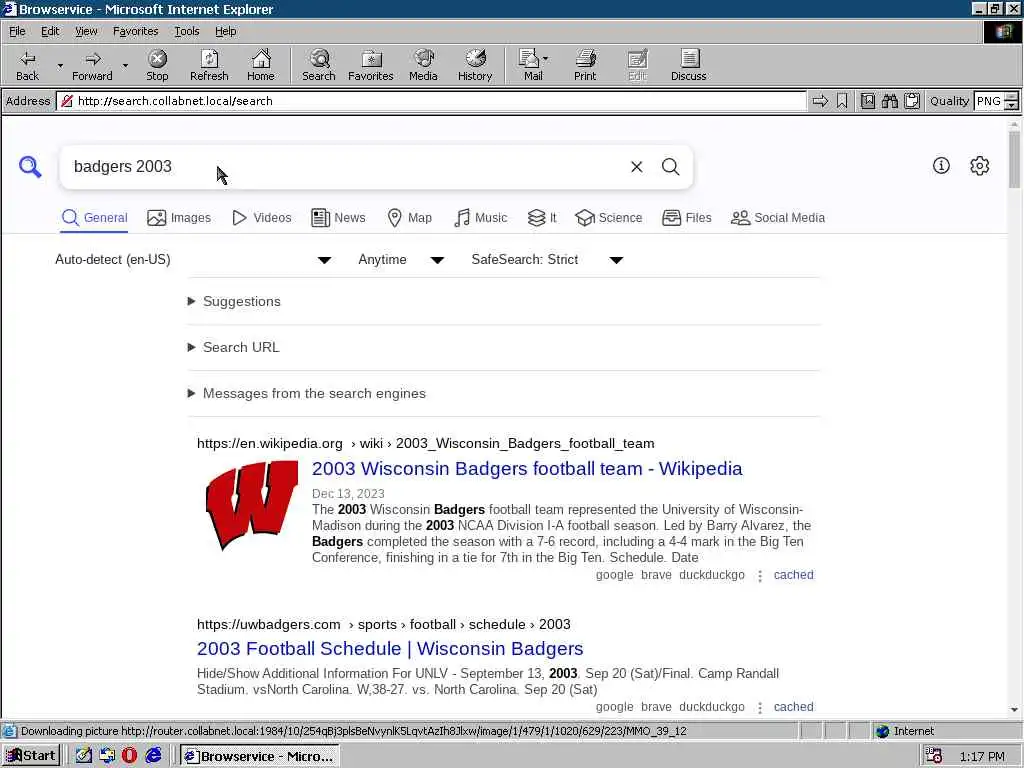Open the View menu
Image resolution: width=1024 pixels, height=768 pixels.
(86, 31)
